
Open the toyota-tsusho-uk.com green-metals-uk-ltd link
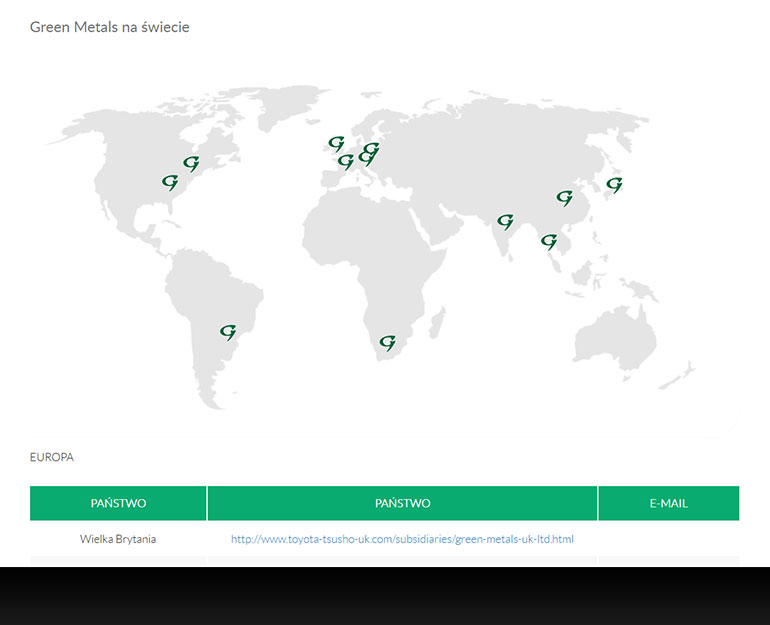(x=402, y=539)
